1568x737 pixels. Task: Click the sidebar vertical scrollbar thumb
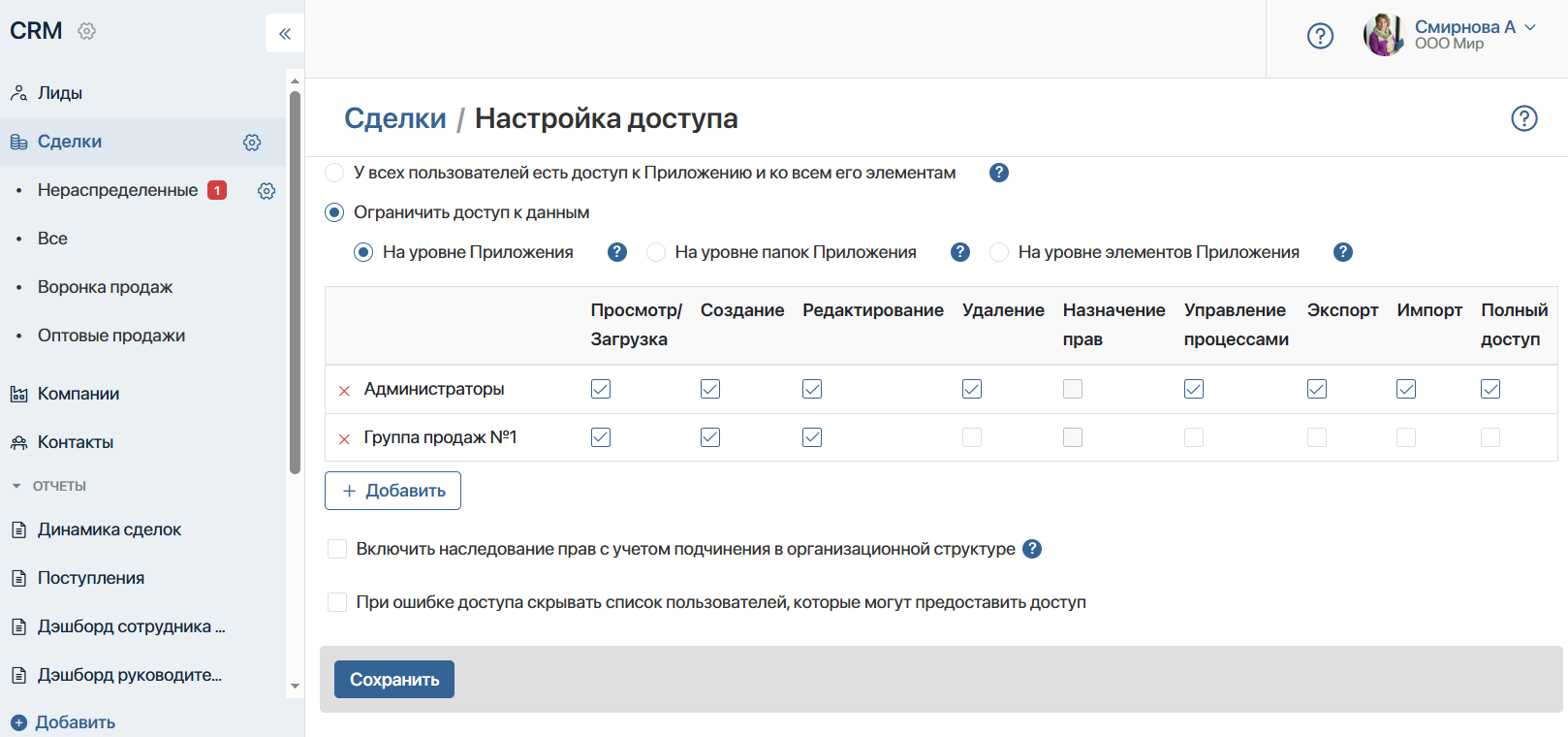coord(295,282)
